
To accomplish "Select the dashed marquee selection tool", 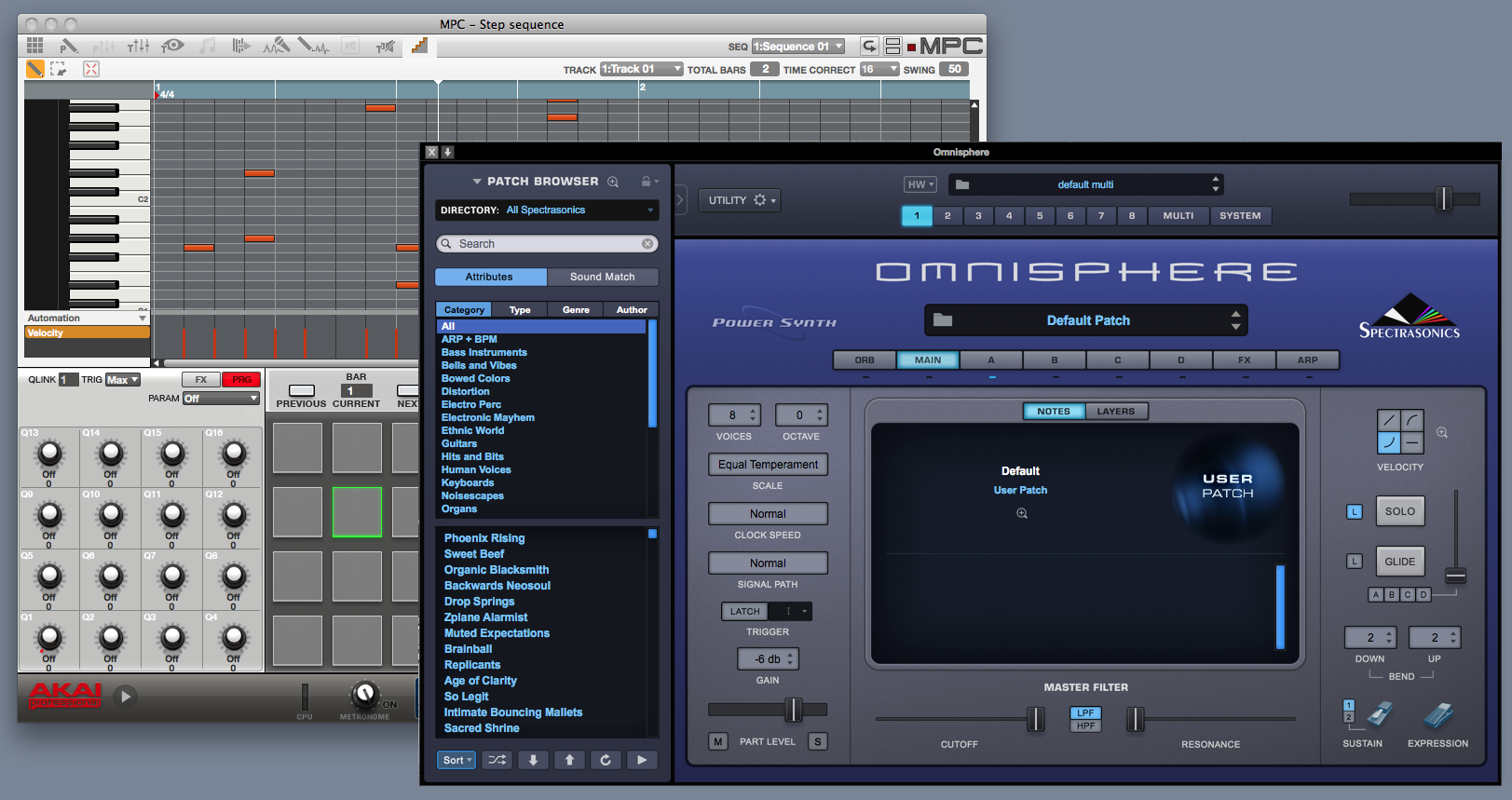I will pyautogui.click(x=59, y=69).
